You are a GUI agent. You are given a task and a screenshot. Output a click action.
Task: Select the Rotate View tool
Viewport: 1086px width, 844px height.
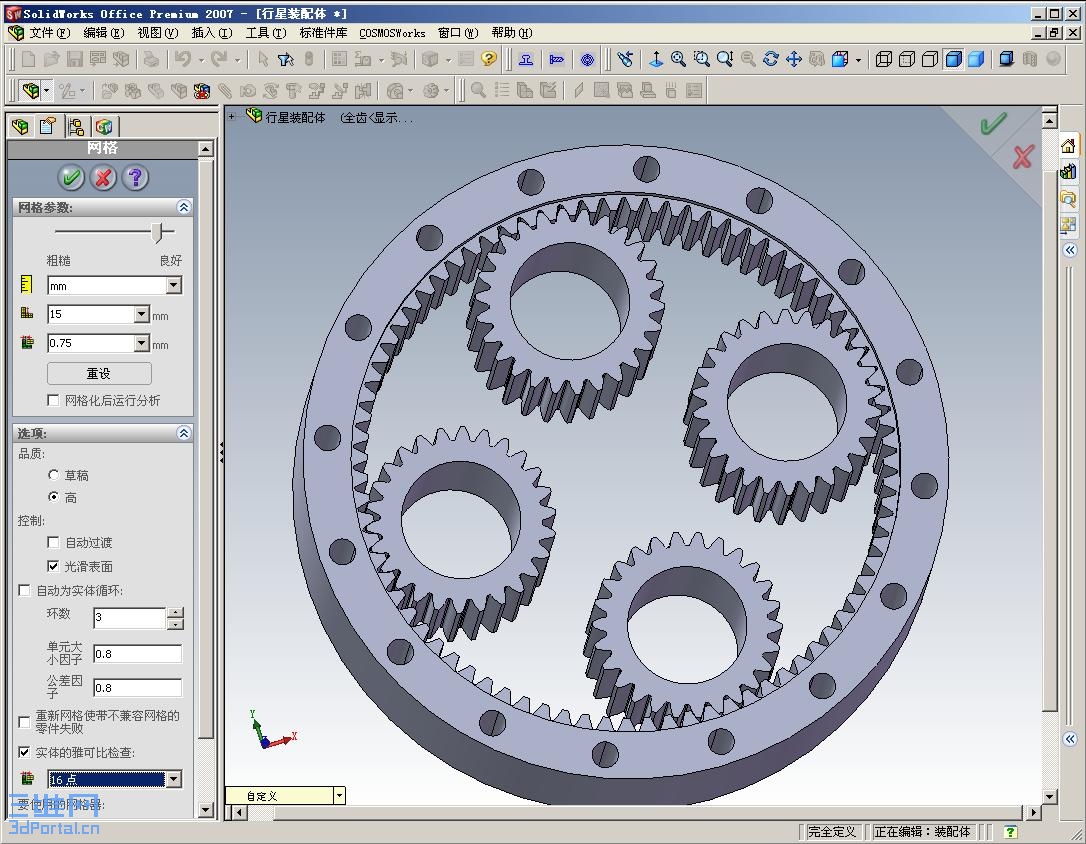coord(771,60)
